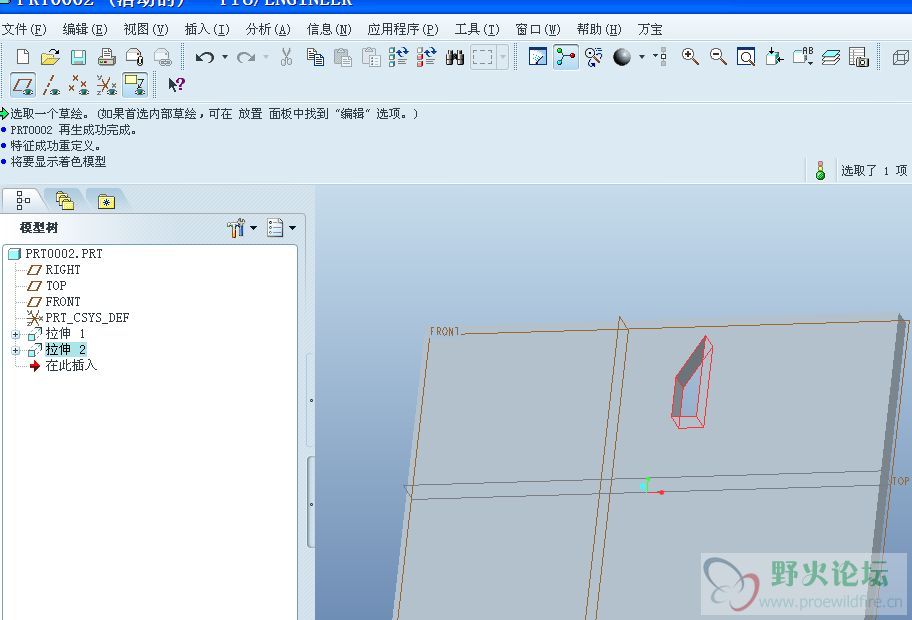Click the context-sensitive help pointer icon
The height and width of the screenshot is (620, 912).
coord(176,85)
